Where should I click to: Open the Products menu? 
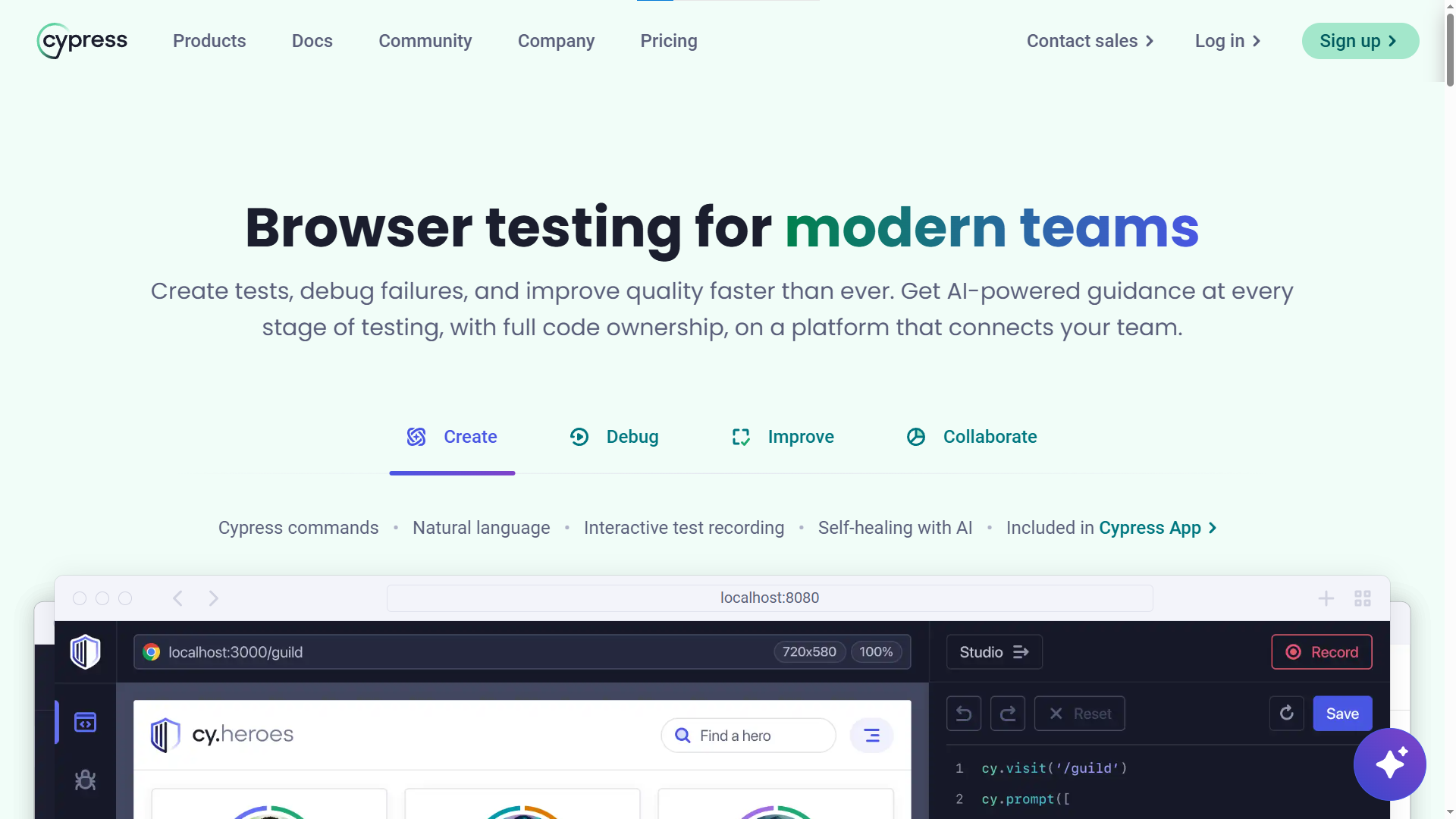click(209, 41)
